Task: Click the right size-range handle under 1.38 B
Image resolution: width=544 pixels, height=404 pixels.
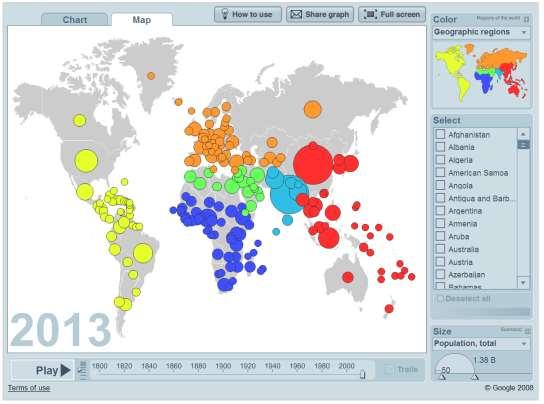Action: point(475,376)
